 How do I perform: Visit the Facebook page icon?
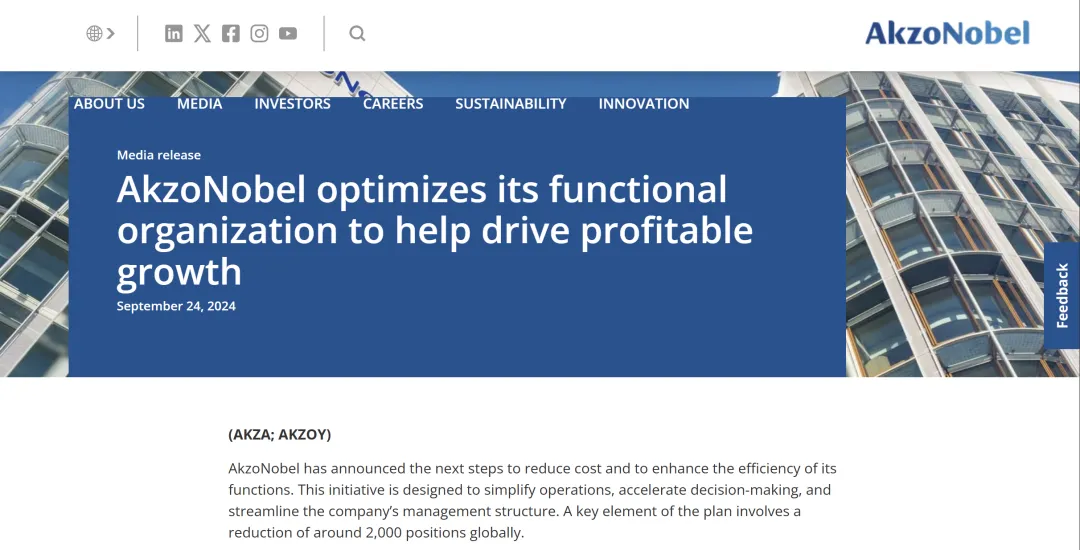pyautogui.click(x=231, y=33)
